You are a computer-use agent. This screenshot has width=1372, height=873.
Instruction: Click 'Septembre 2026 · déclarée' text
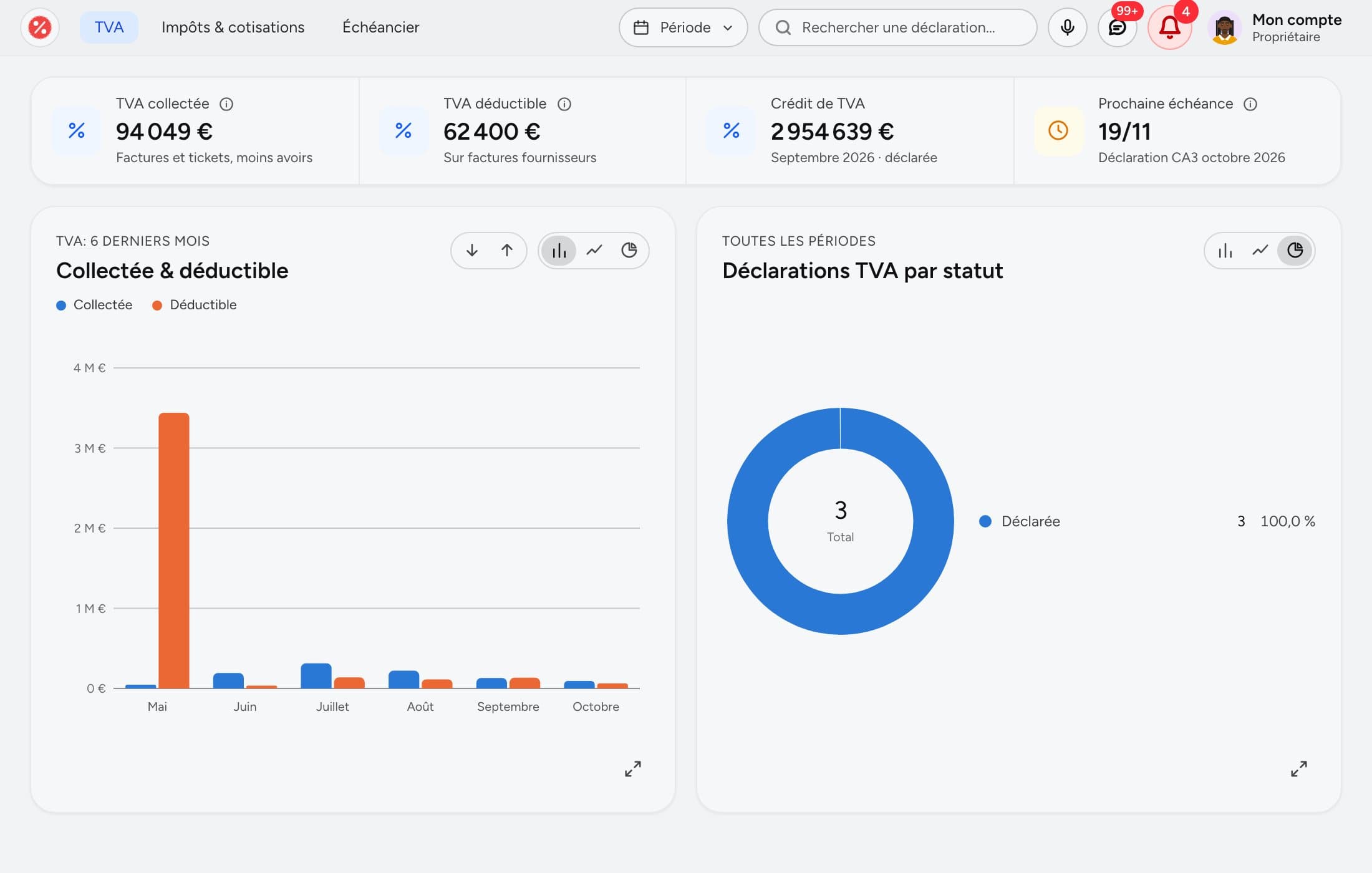point(854,158)
